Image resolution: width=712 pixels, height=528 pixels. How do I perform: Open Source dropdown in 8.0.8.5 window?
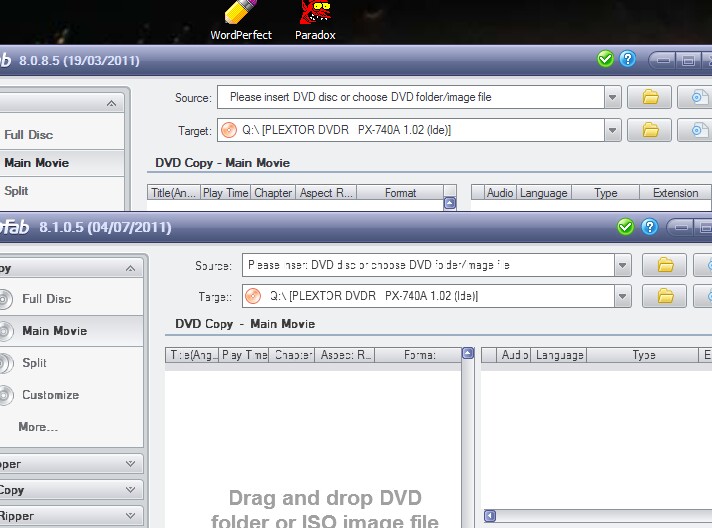point(613,97)
